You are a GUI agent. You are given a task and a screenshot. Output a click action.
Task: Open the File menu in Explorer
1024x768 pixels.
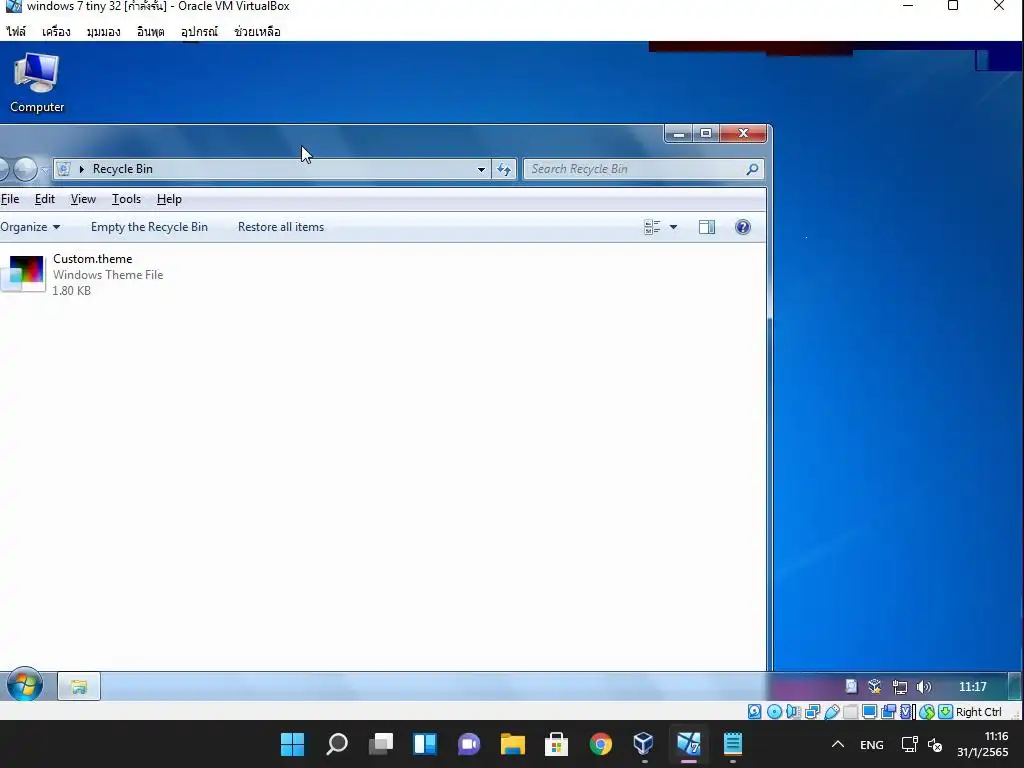tap(10, 199)
